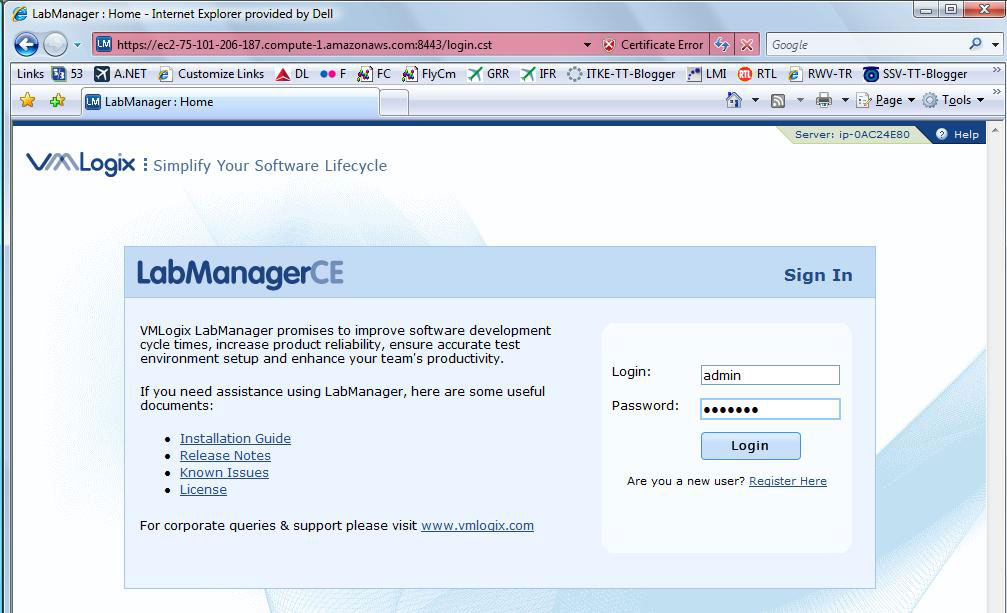The width and height of the screenshot is (1007, 613).
Task: Click the VMLogix logo
Action: [x=80, y=164]
